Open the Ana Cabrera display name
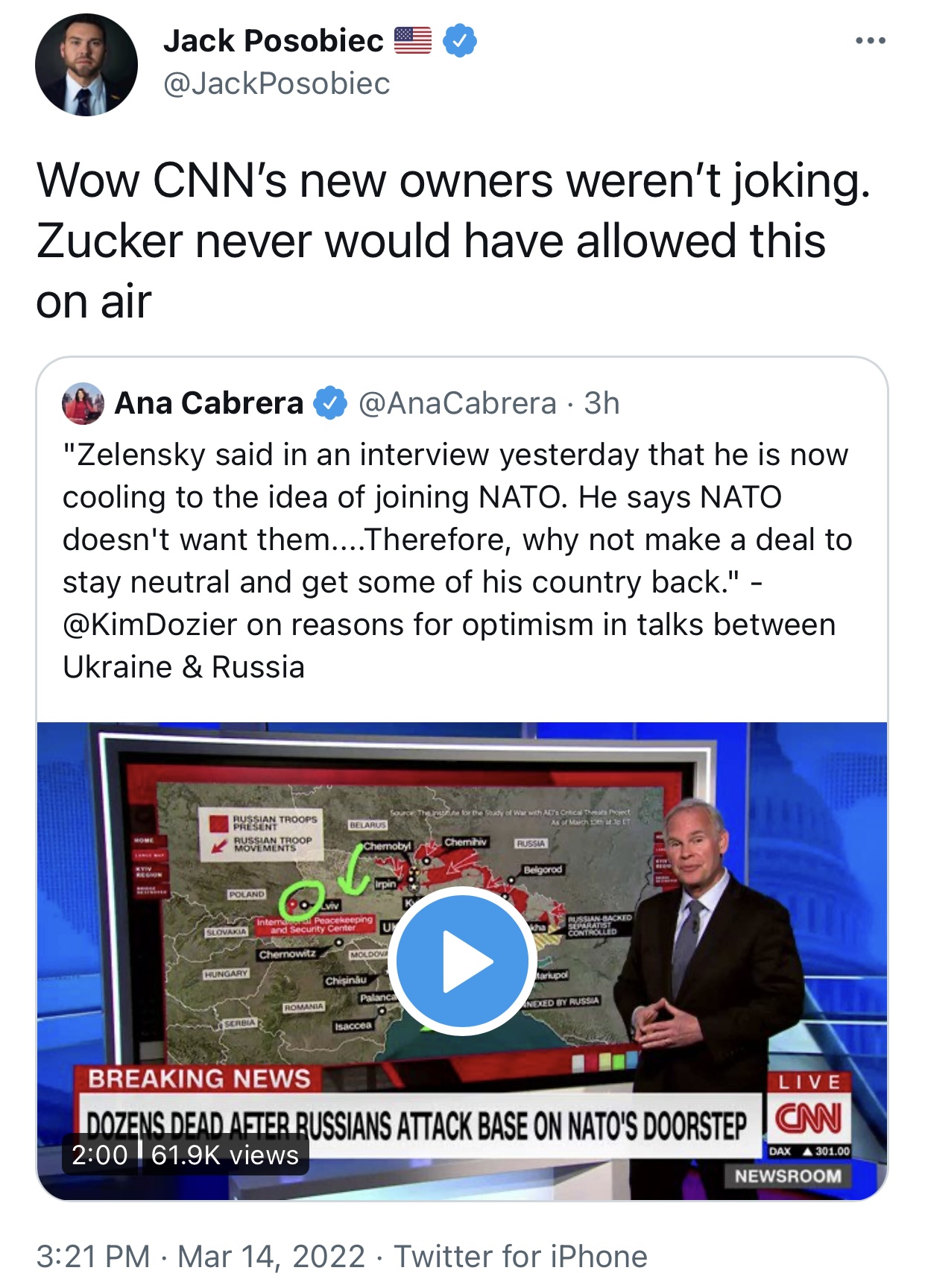The image size is (925, 1288). pos(209,403)
